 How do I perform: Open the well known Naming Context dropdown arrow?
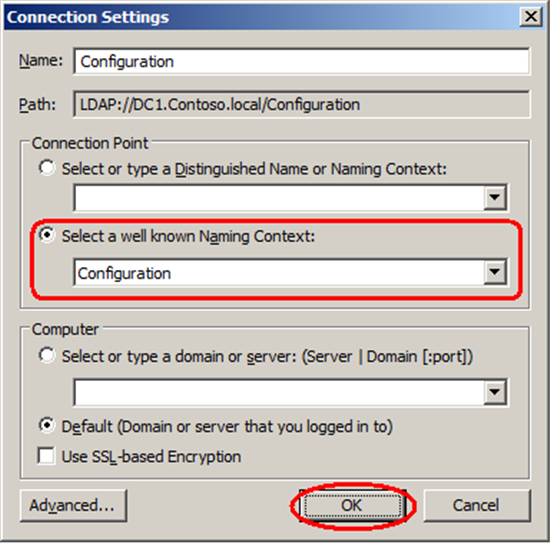pos(495,272)
